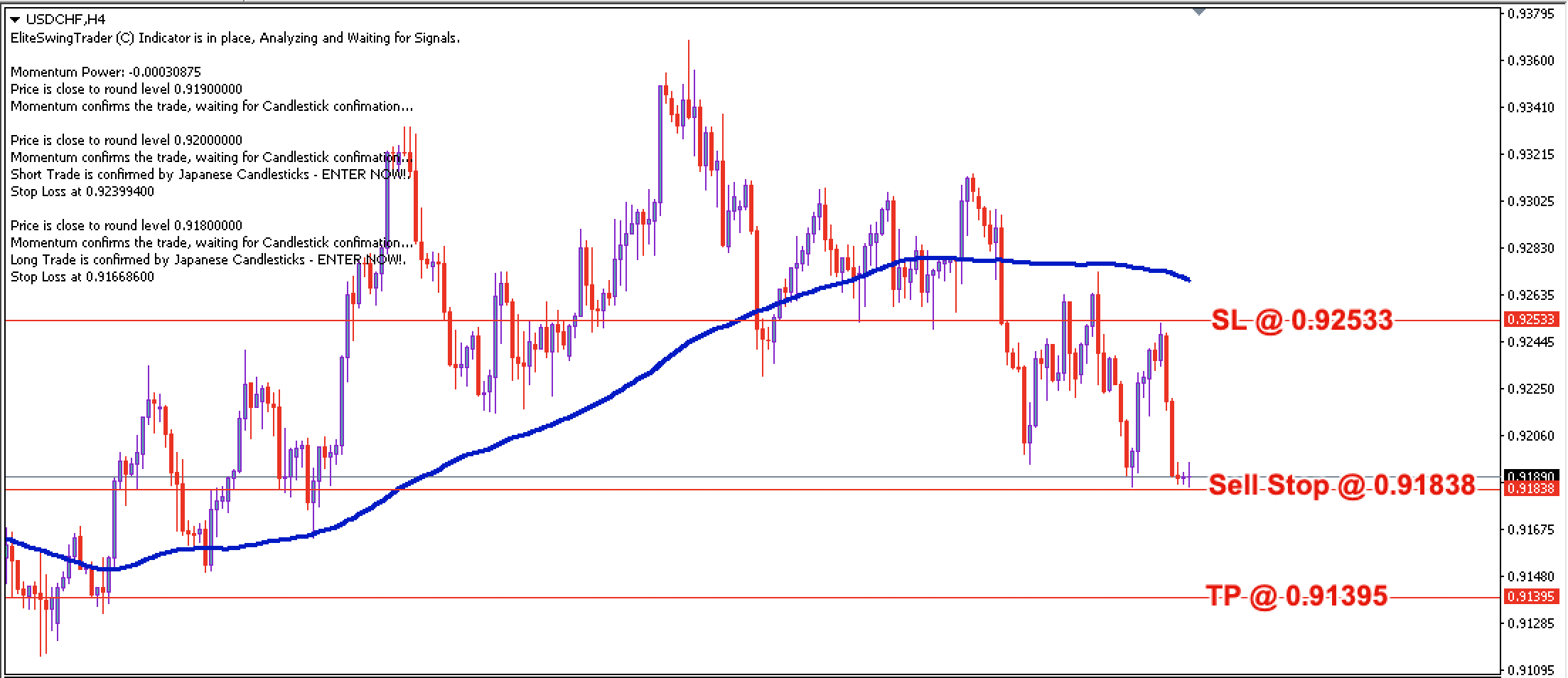1568x678 pixels.
Task: Select the Momentum Power reading text
Action: pos(106,72)
